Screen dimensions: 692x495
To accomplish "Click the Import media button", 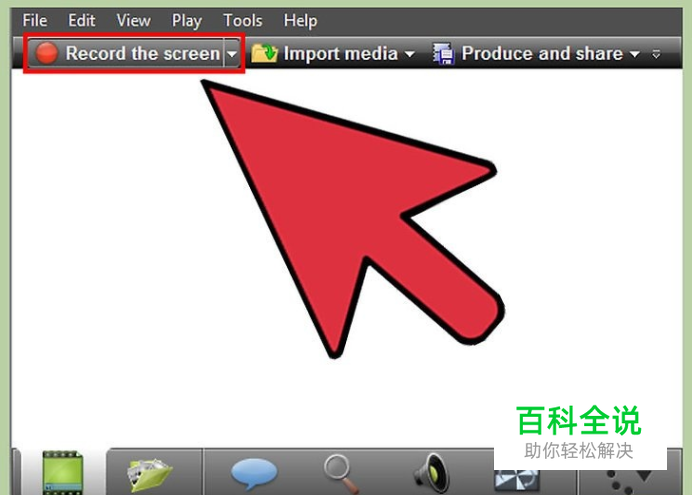I will (325, 53).
